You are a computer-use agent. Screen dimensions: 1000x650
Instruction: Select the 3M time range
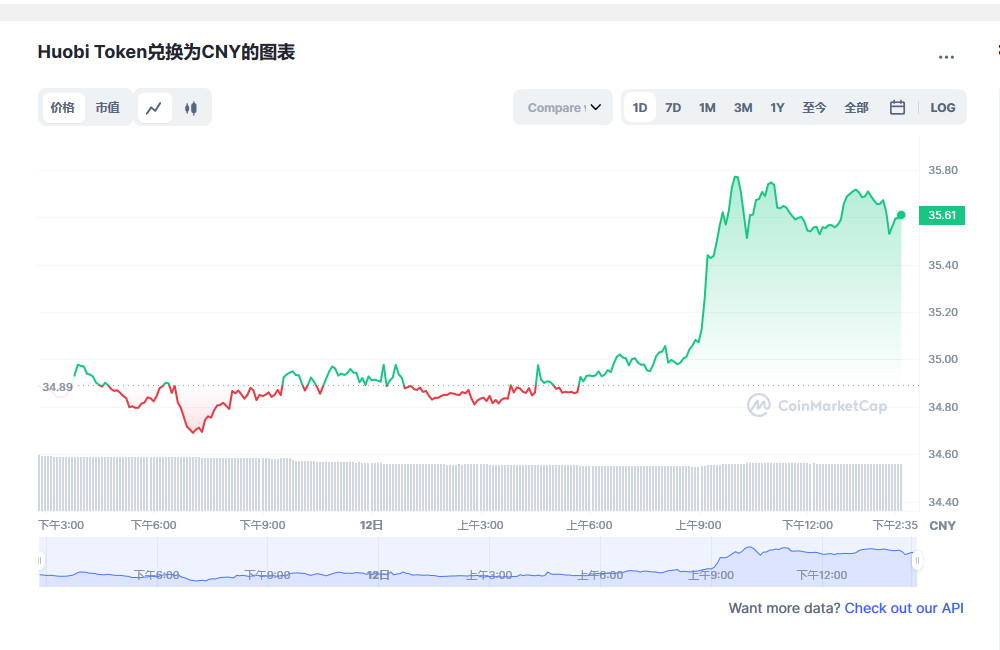[743, 107]
